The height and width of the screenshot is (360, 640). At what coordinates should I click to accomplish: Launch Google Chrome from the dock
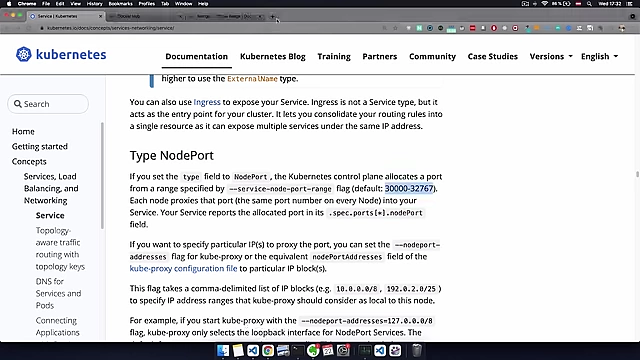(268, 351)
